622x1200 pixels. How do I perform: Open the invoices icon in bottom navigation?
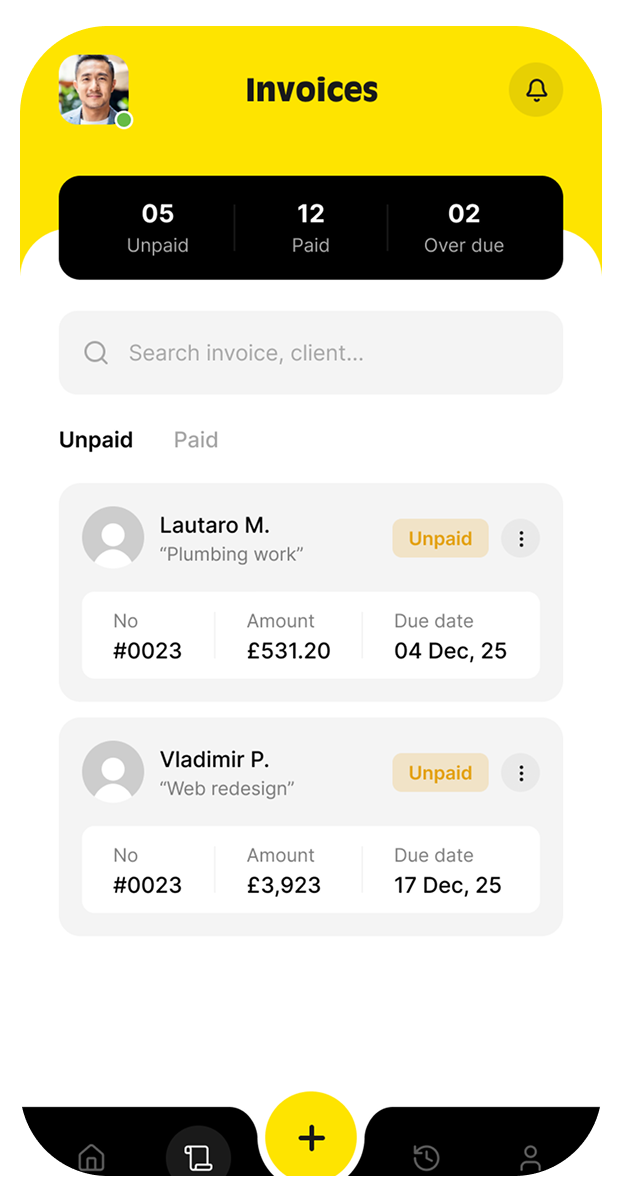click(x=198, y=1158)
